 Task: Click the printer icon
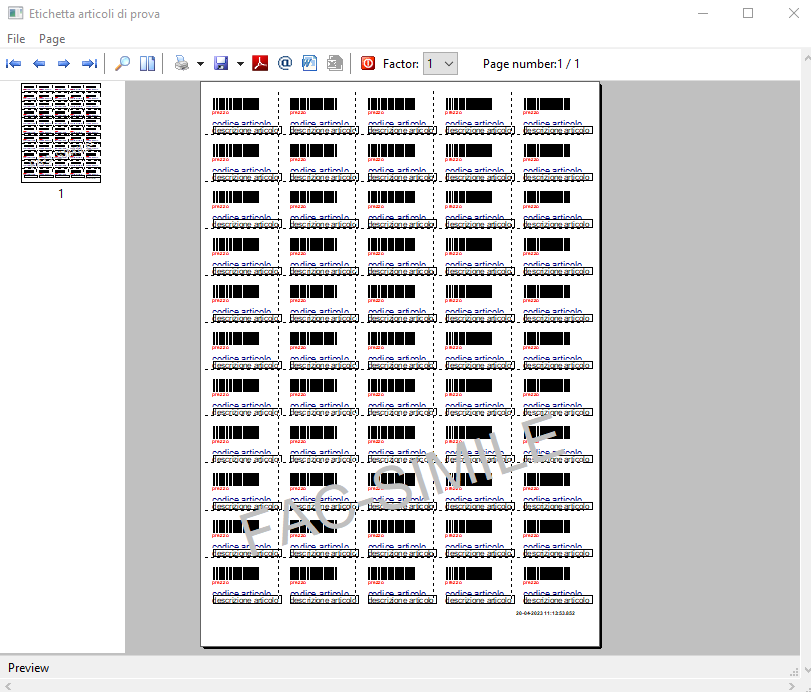182,64
